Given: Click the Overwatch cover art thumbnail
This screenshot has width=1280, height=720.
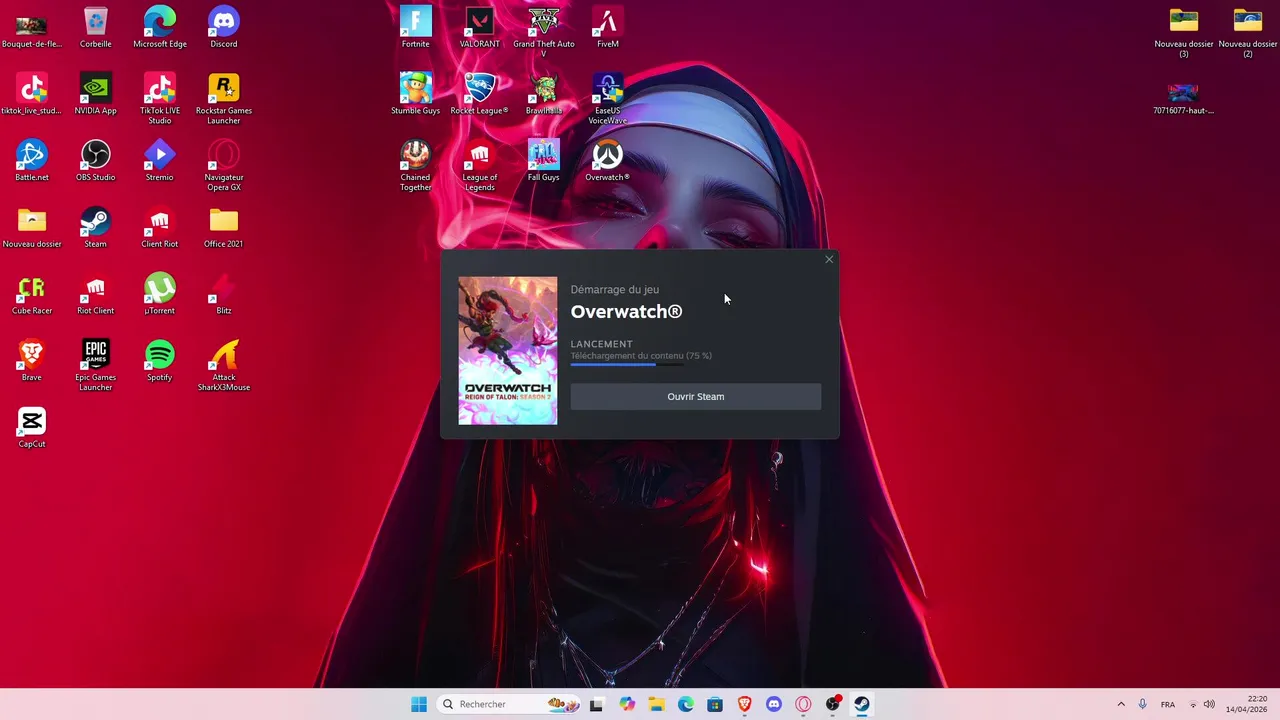Looking at the screenshot, I should 508,351.
